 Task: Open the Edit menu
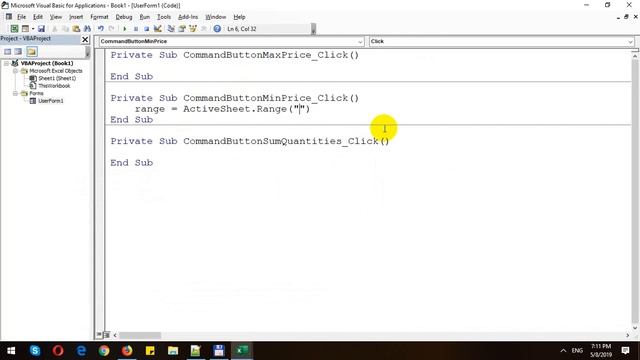(x=38, y=17)
